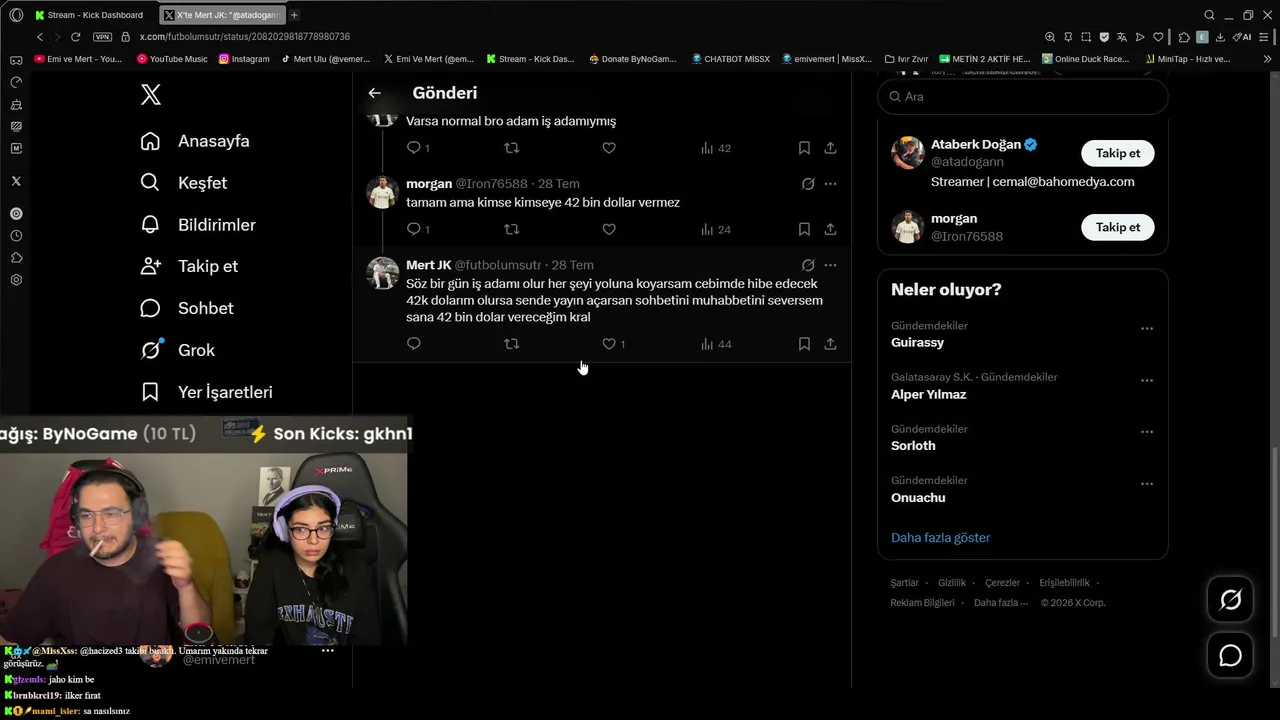Toggle the browser VPN badge
1280x720 pixels.
[x=102, y=37]
